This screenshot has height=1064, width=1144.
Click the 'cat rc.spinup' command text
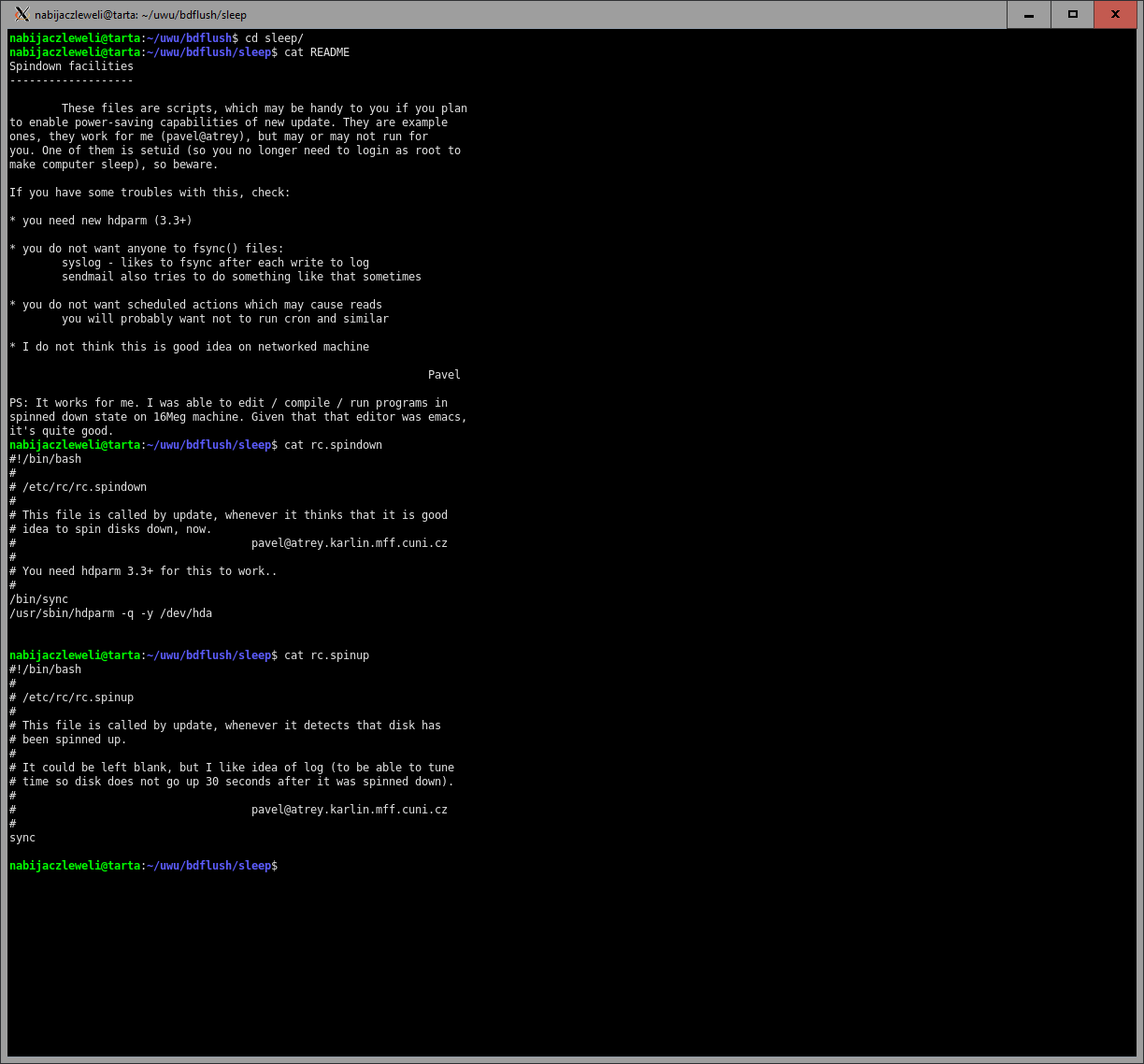[326, 655]
